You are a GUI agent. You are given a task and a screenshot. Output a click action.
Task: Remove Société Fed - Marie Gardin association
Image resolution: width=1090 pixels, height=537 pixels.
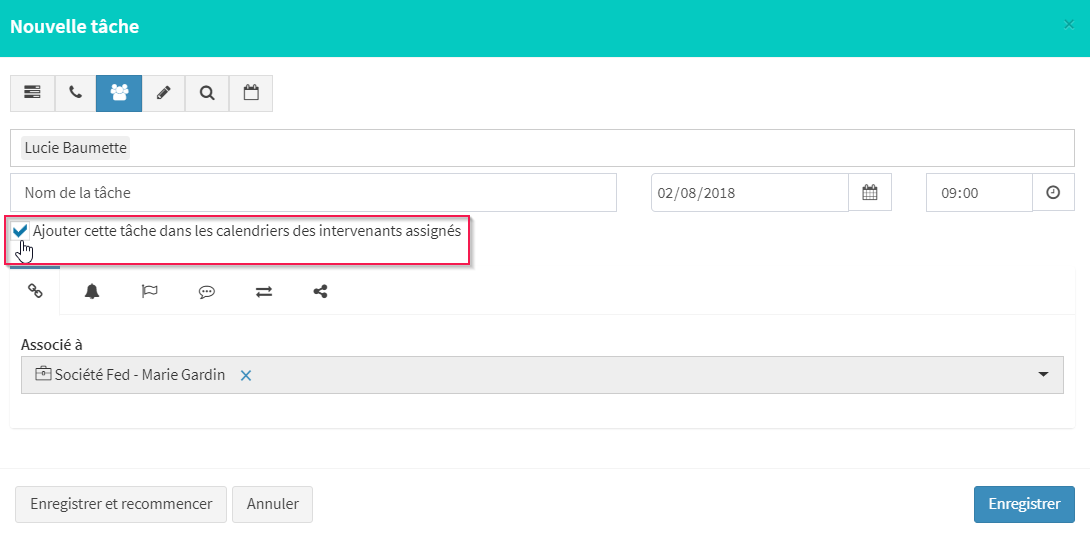tap(245, 376)
